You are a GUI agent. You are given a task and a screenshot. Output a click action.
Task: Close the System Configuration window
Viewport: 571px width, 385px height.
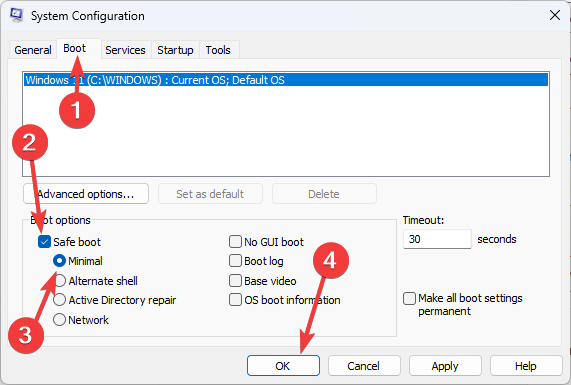(555, 15)
